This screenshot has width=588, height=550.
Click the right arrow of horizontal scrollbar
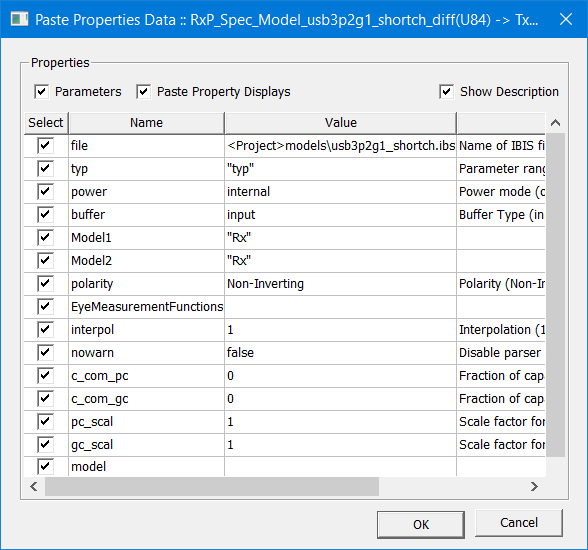pos(534,487)
